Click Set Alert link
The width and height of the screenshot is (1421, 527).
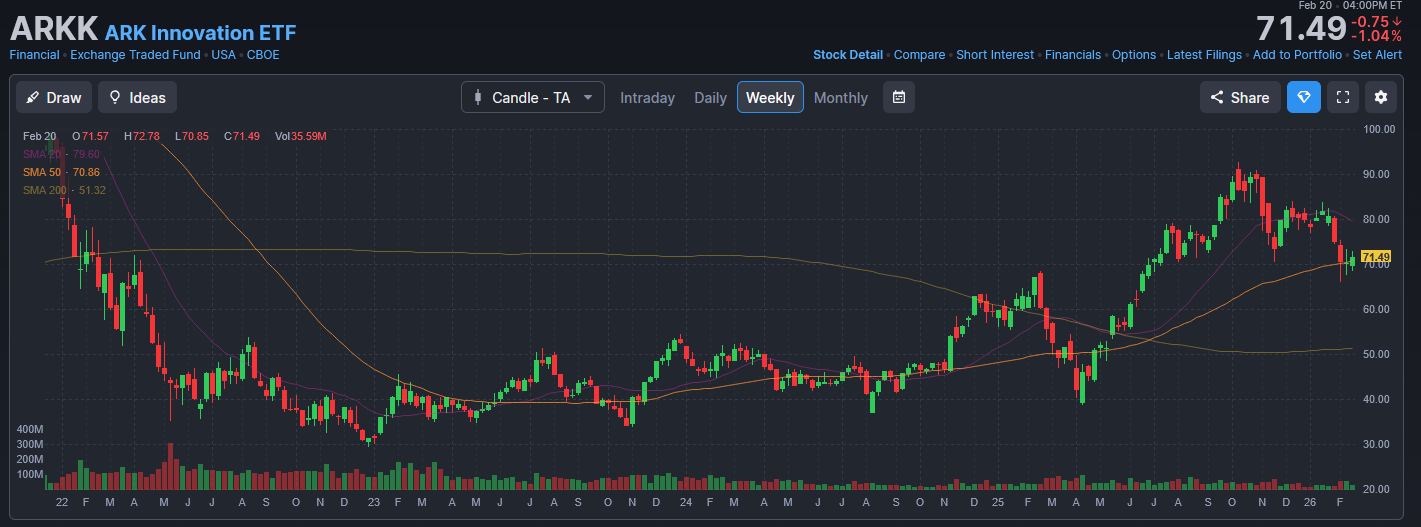1377,55
